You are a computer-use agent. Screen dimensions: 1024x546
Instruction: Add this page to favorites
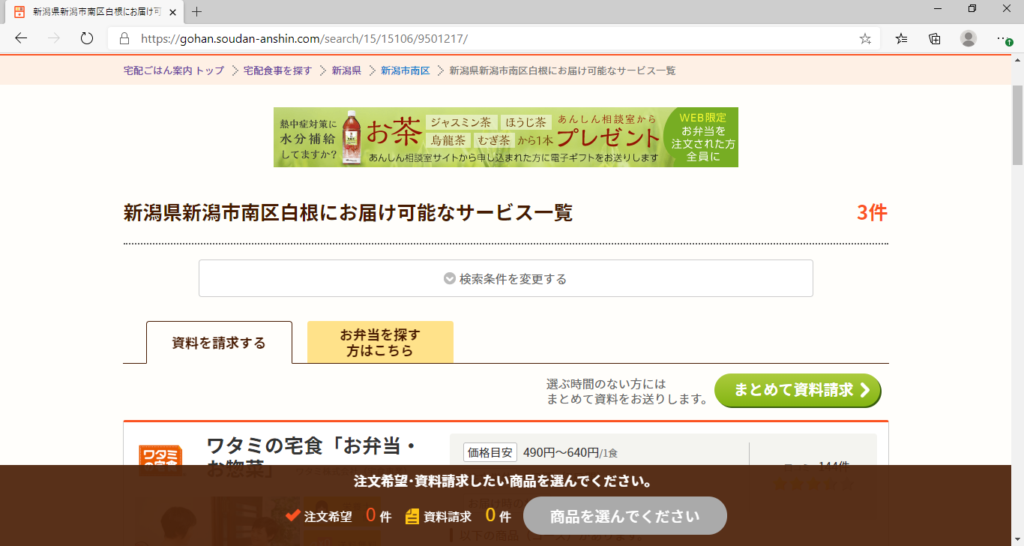pyautogui.click(x=865, y=39)
